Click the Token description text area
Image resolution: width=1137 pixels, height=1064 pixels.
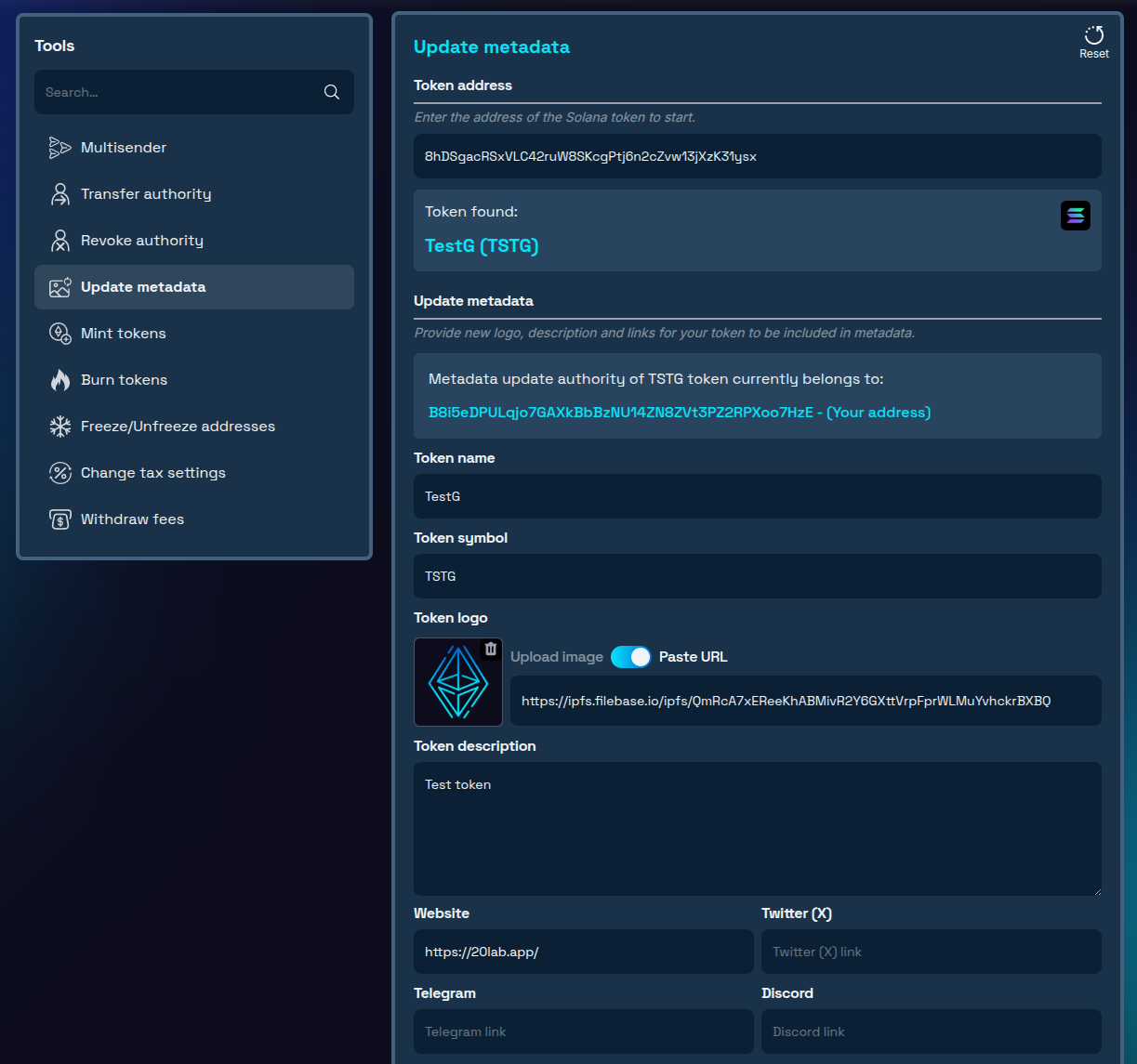[758, 829]
